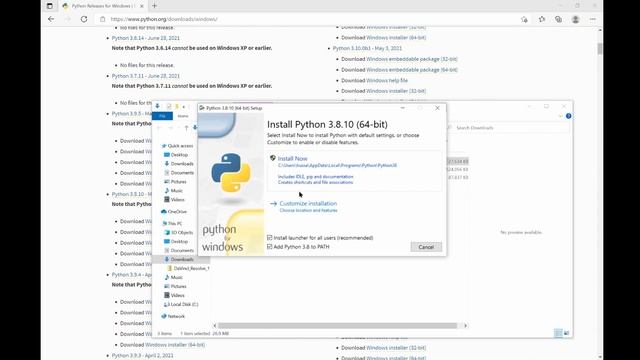Viewport: 640px width, 360px height.
Task: Open the Python 3.9.3 - April 2, 2021 link
Action: pos(142,356)
